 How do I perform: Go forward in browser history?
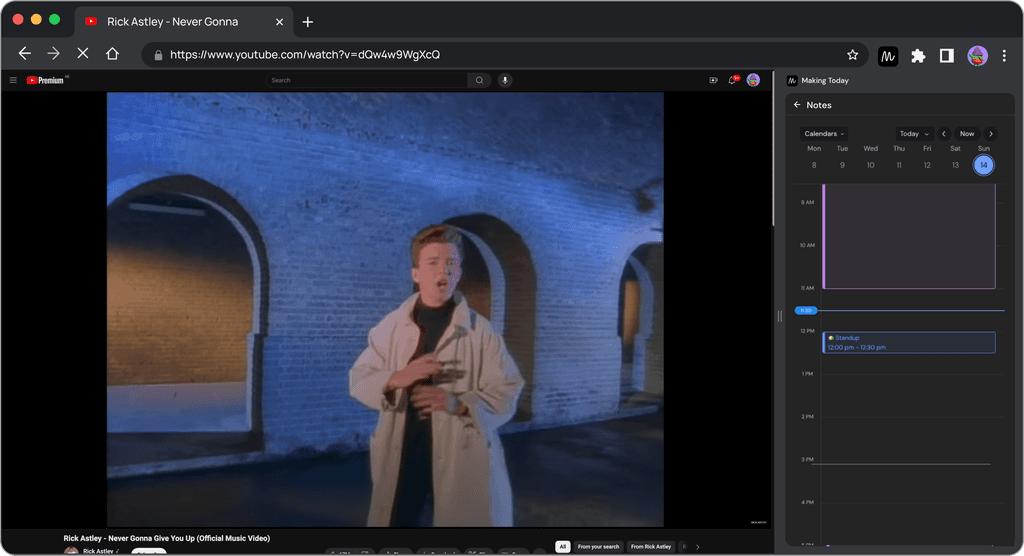pyautogui.click(x=54, y=54)
